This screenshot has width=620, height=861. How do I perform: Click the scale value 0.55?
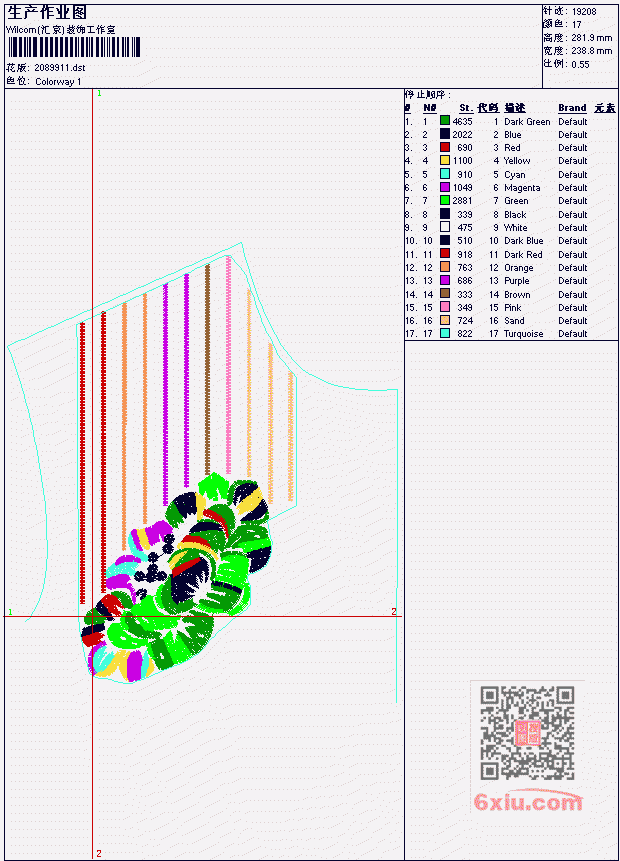coord(580,64)
